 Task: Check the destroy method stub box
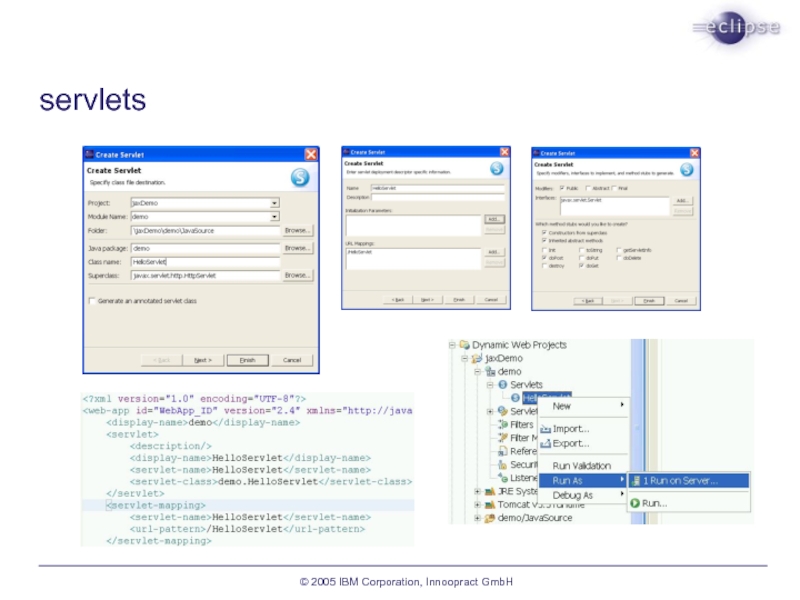tap(544, 266)
